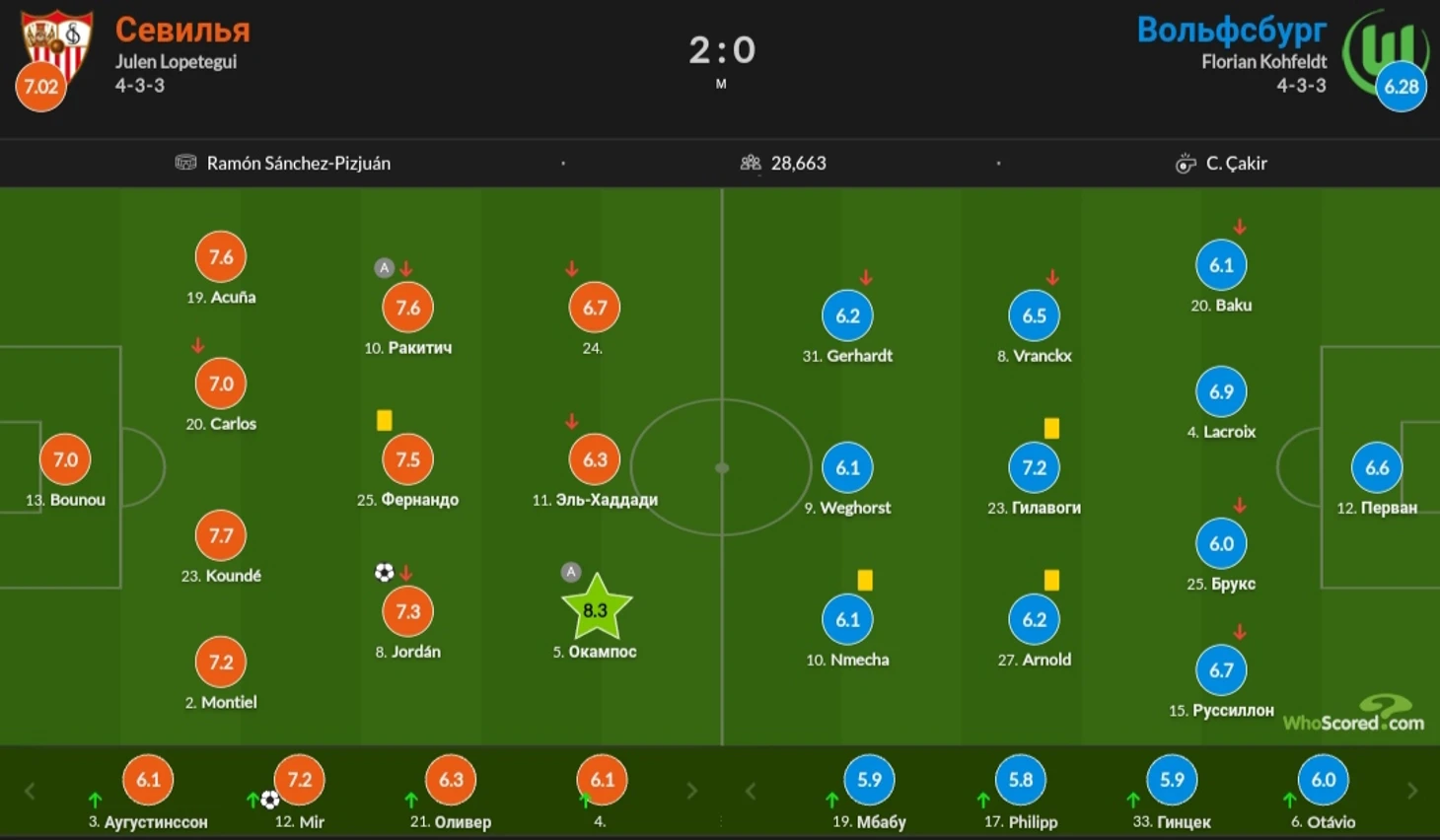Select Weghorst's 6.1 rating circle
This screenshot has width=1440, height=840.
pyautogui.click(x=848, y=467)
